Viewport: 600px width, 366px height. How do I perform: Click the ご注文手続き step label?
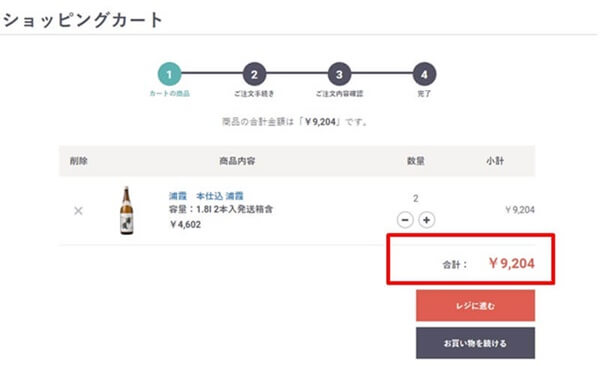point(254,93)
